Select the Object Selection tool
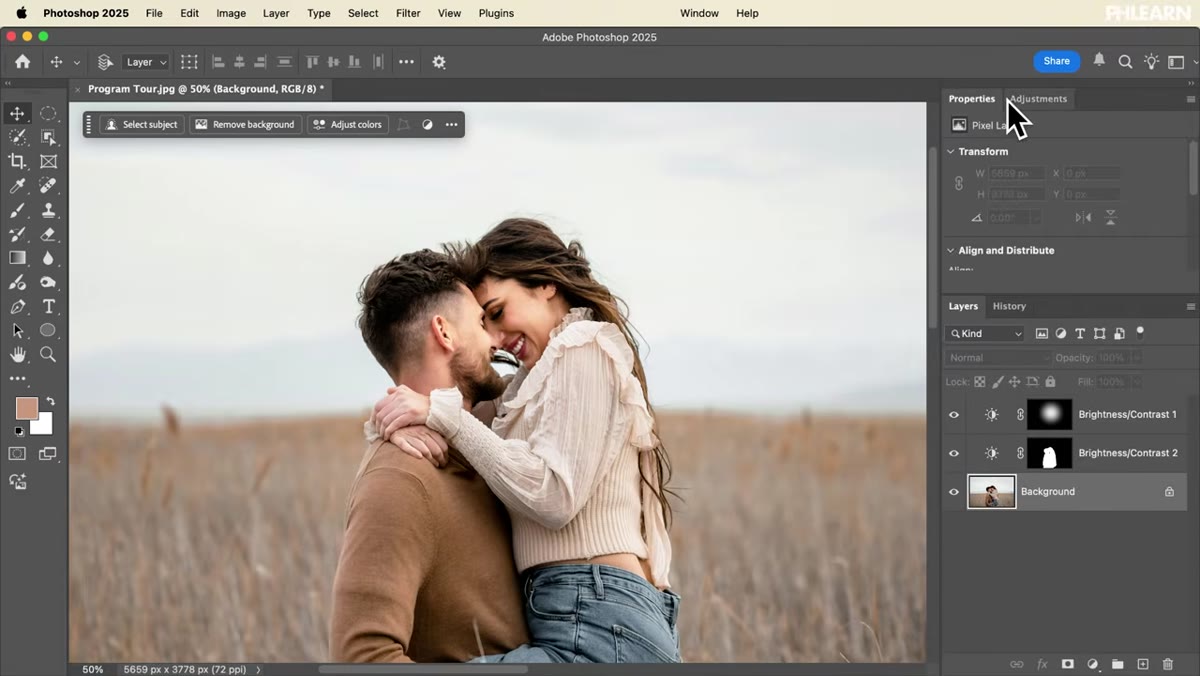 coord(48,137)
